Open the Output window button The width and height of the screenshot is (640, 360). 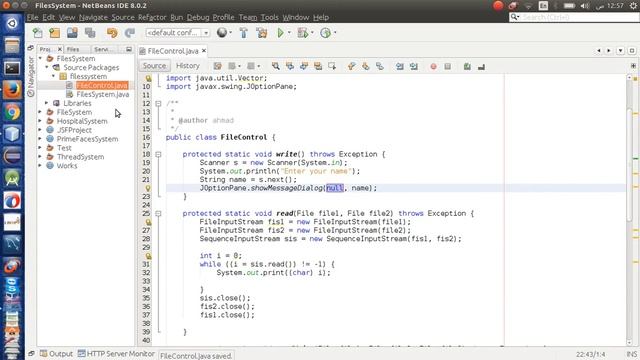click(x=56, y=354)
